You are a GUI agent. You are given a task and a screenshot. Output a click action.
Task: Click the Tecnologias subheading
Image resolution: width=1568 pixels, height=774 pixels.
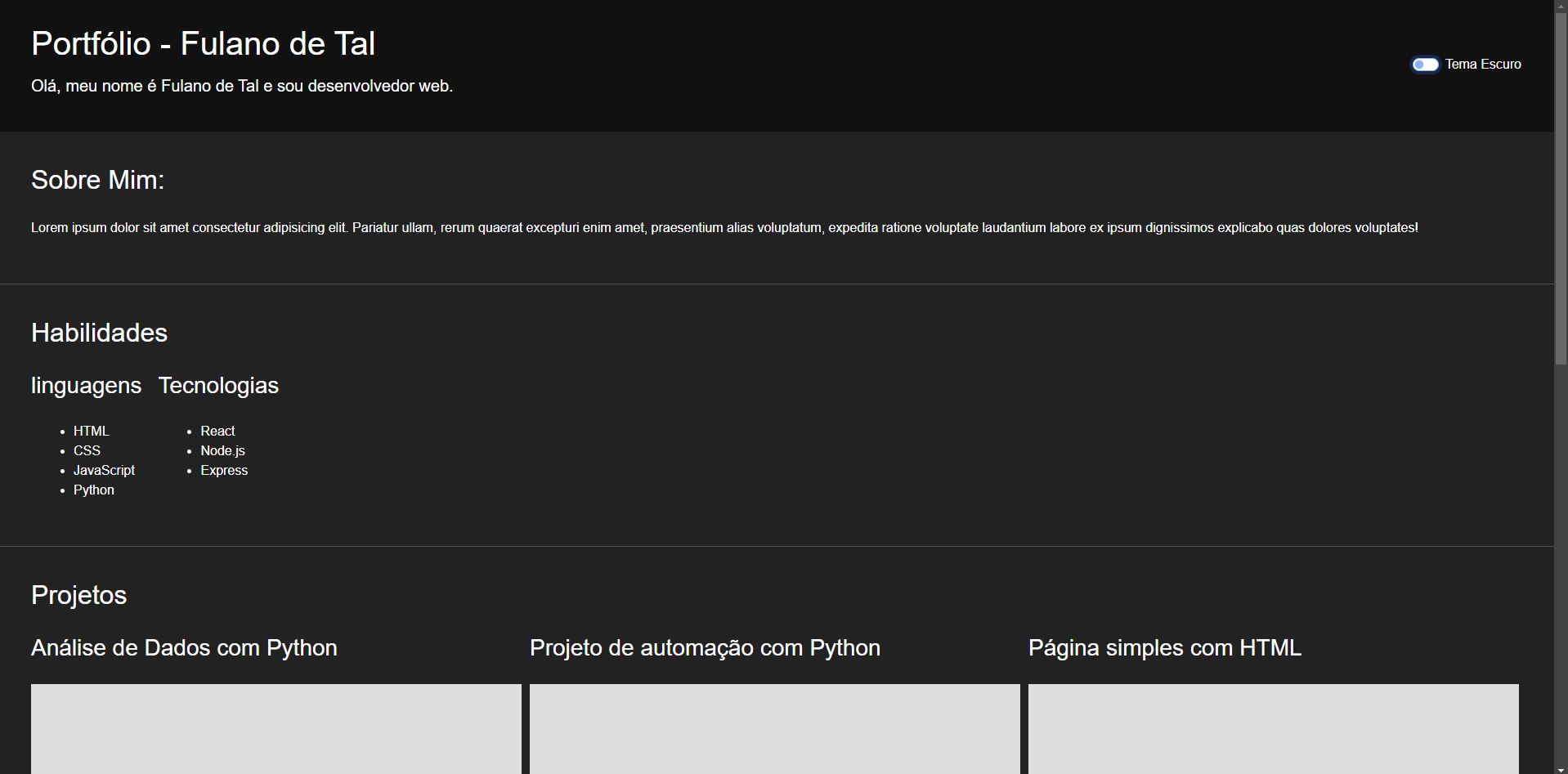218,385
